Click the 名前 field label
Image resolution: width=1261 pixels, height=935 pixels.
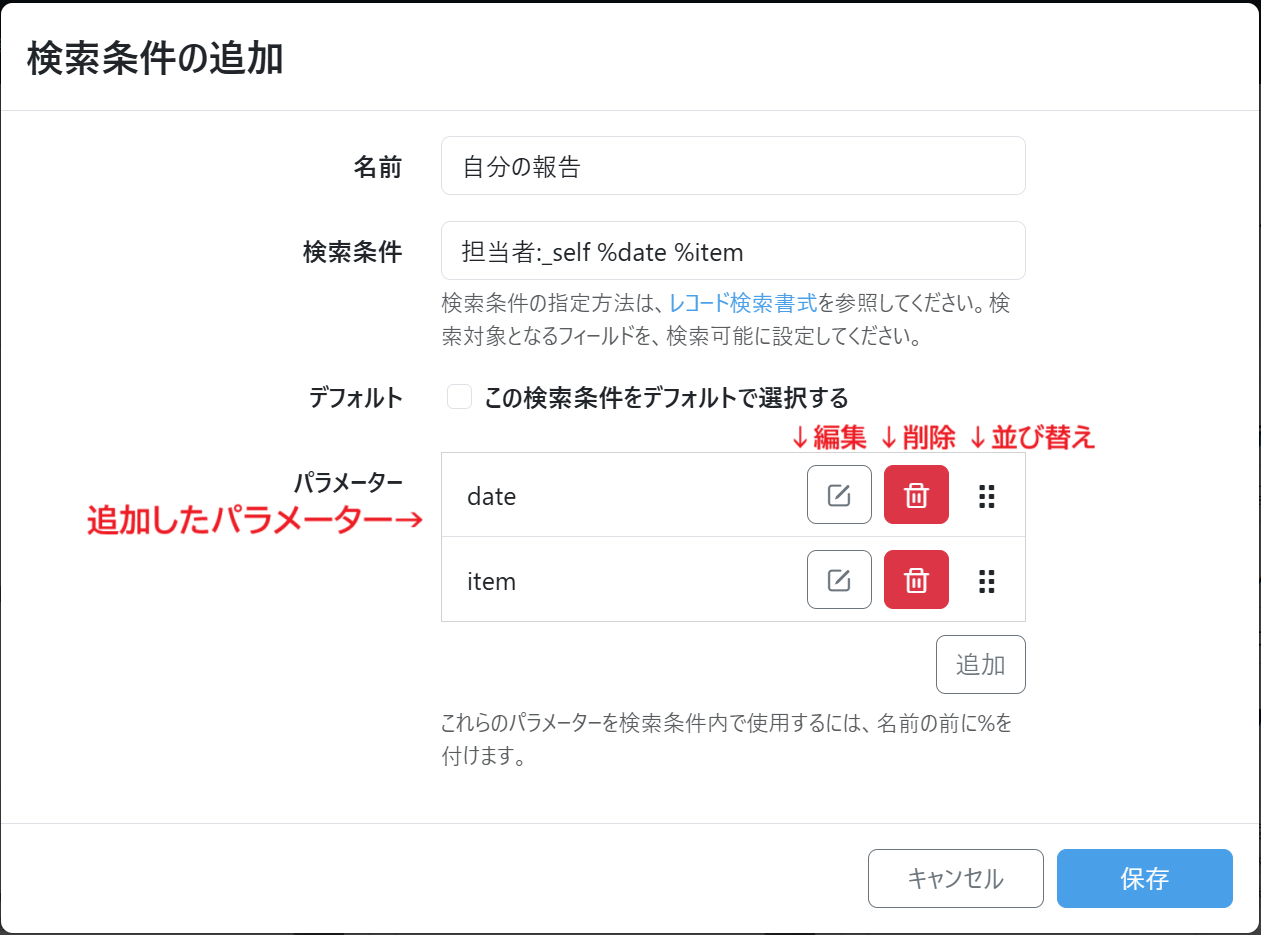378,167
